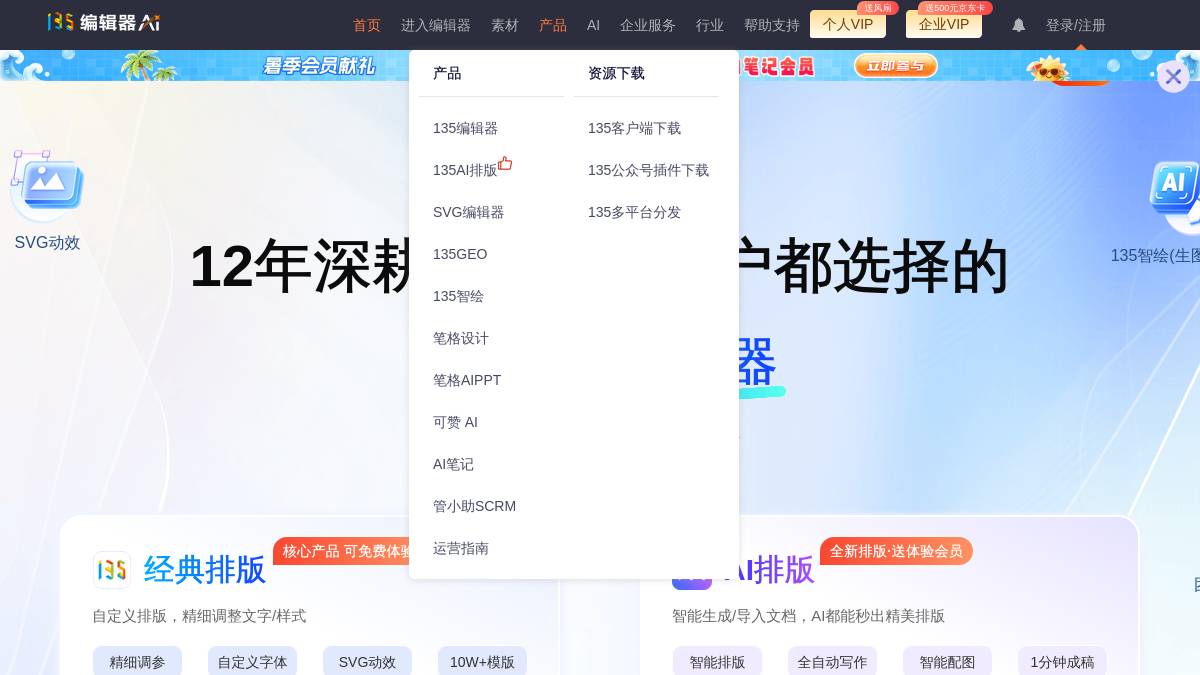Select 笔格设计 in product dropdown
This screenshot has width=1200, height=675.
tap(461, 338)
